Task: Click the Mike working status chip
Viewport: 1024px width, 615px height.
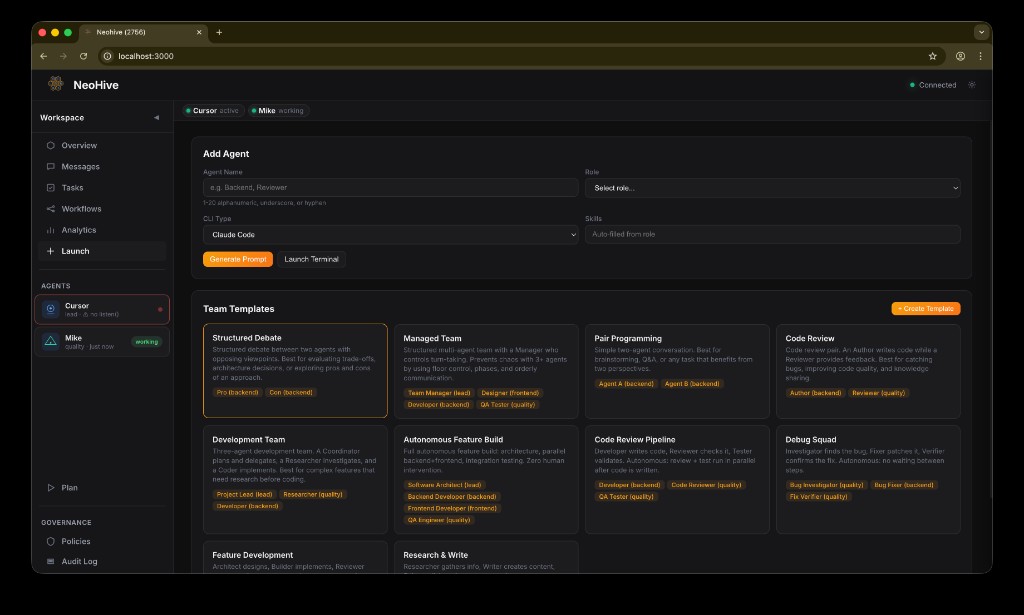Action: [x=278, y=110]
